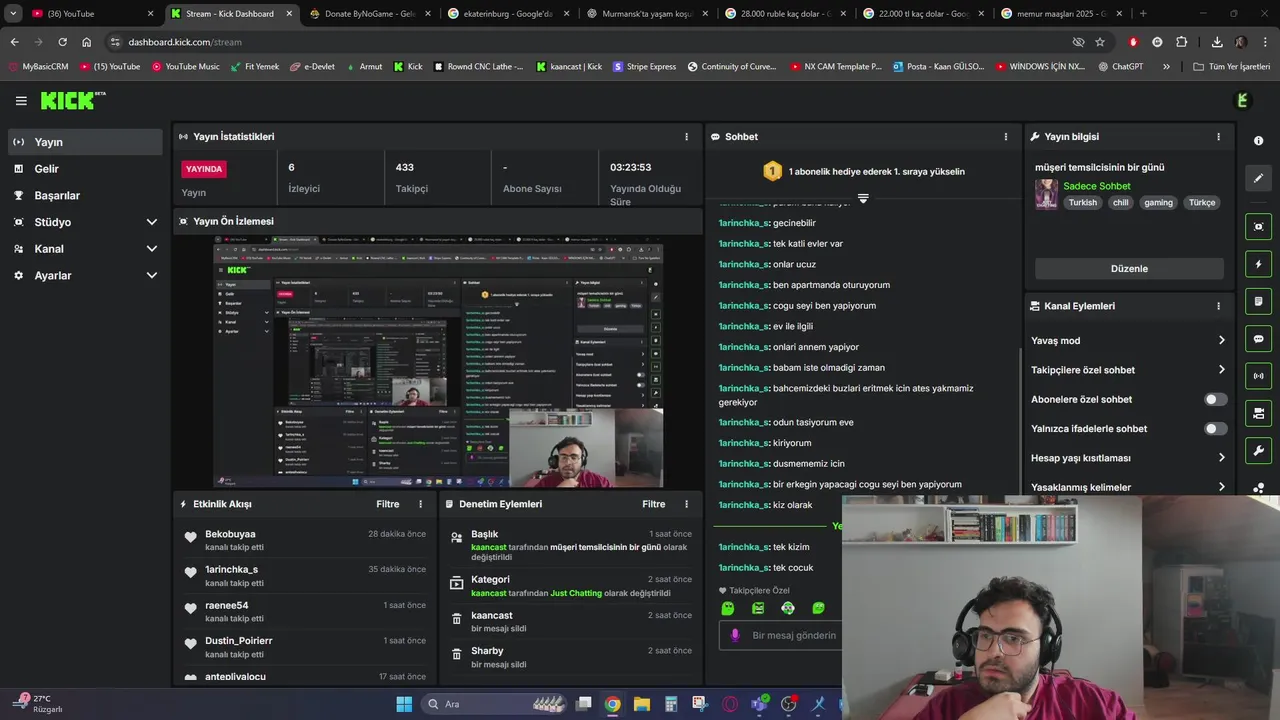Open Sohbet panel three-dot options menu

[x=1006, y=136]
